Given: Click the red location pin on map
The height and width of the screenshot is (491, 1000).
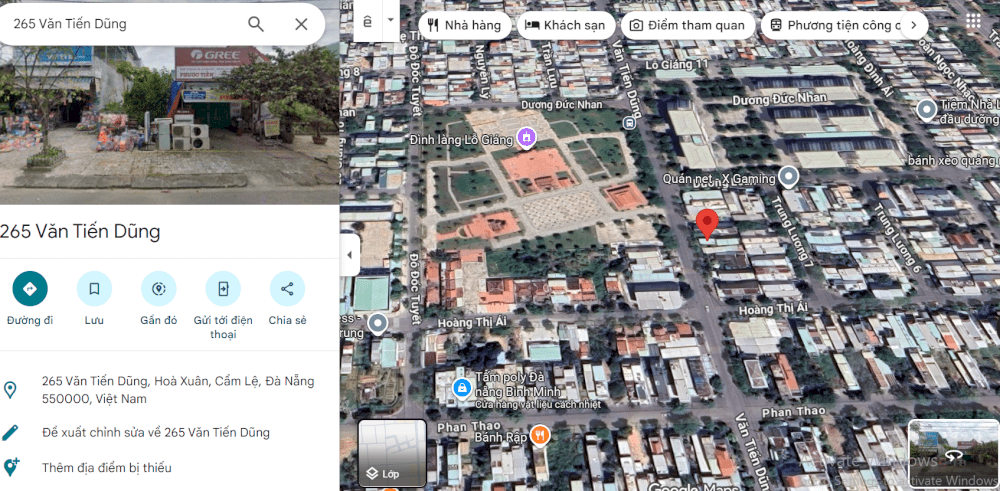Looking at the screenshot, I should [707, 223].
